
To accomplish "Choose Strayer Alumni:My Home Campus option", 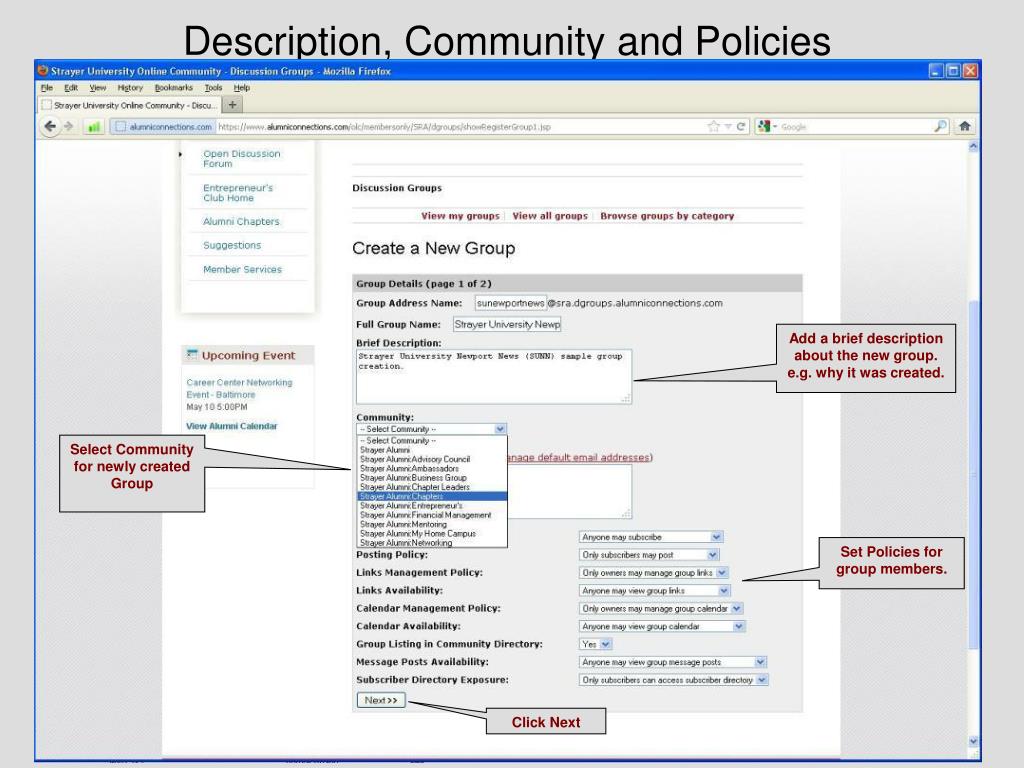I will 432,534.
